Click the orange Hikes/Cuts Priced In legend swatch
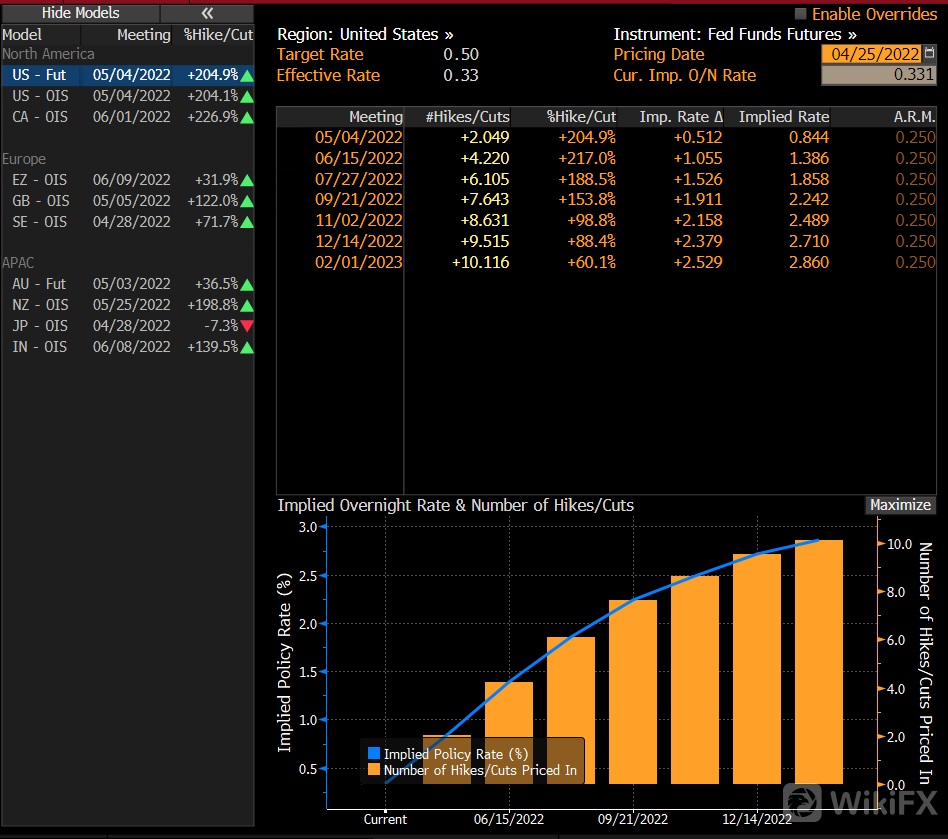This screenshot has height=839, width=948. pos(374,770)
